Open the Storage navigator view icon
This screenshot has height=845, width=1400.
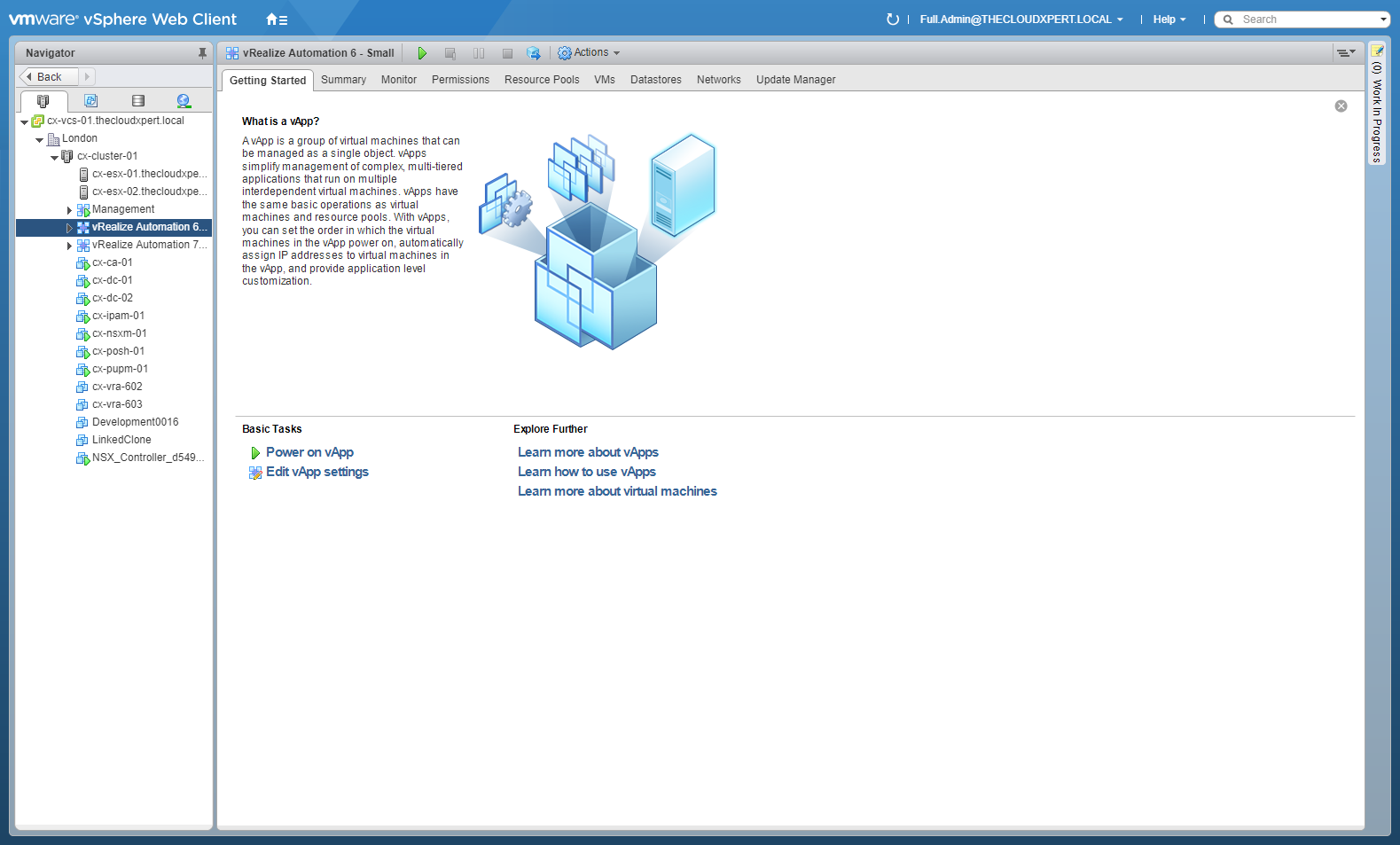[137, 101]
